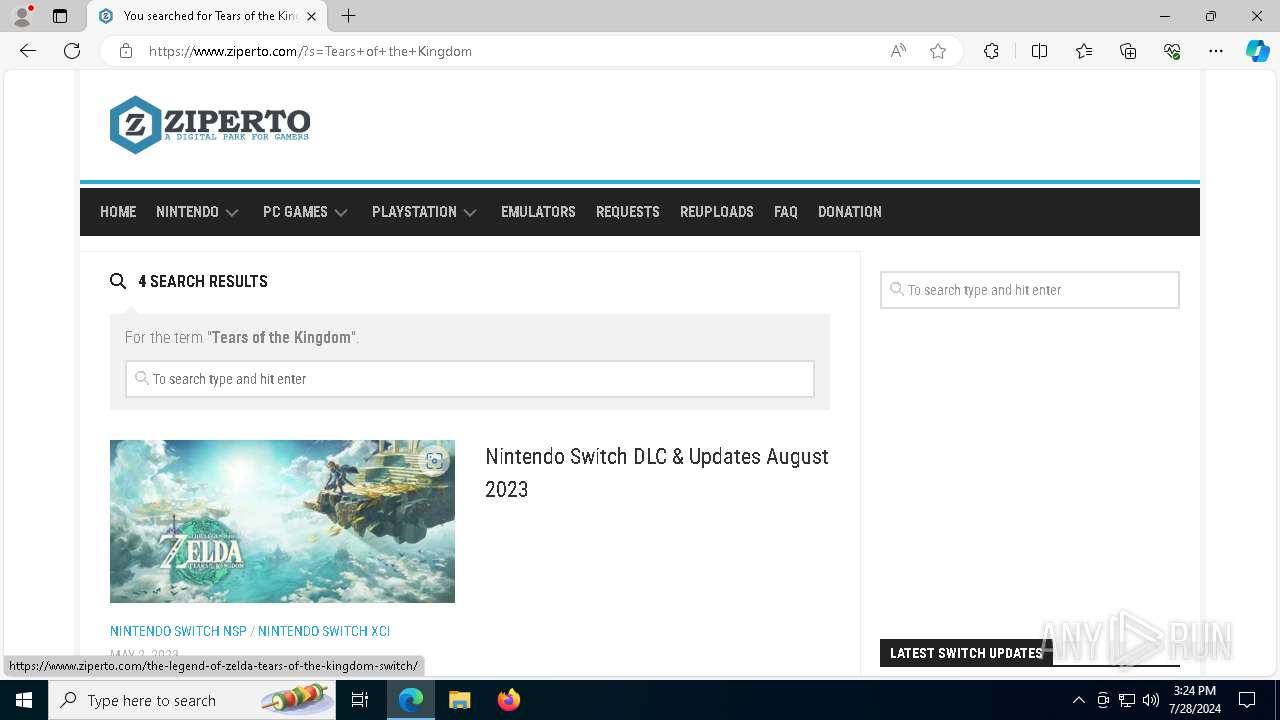
Task: Open Browser essentials heart icon
Action: (1172, 51)
